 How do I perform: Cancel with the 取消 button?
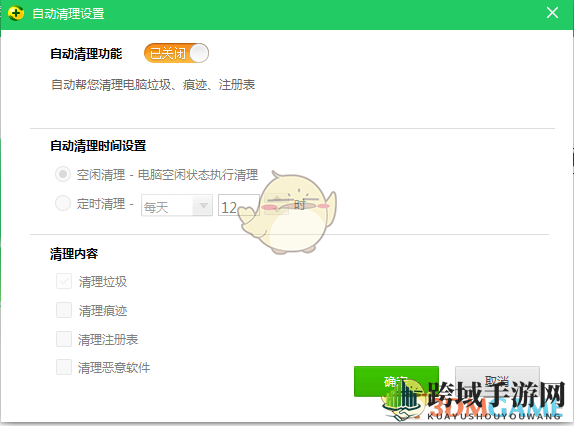[497, 381]
